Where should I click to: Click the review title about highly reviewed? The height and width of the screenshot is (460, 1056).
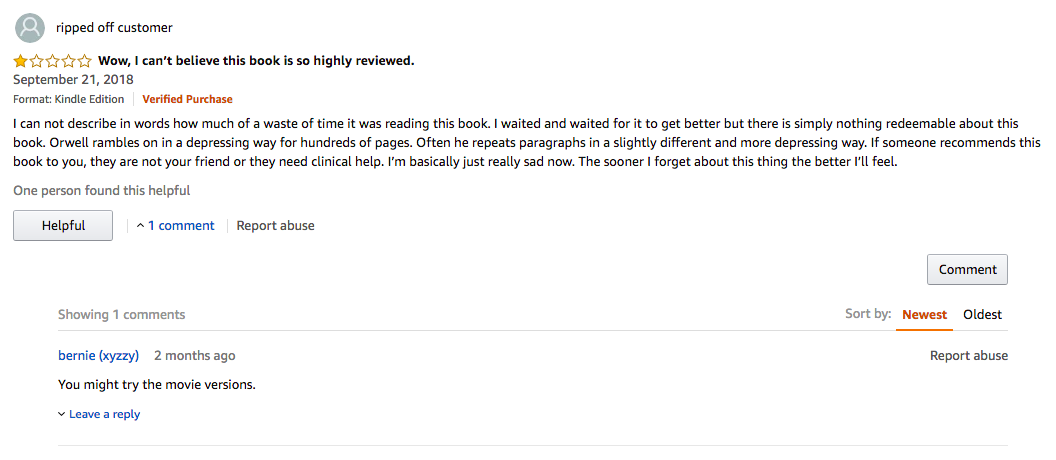(x=256, y=61)
